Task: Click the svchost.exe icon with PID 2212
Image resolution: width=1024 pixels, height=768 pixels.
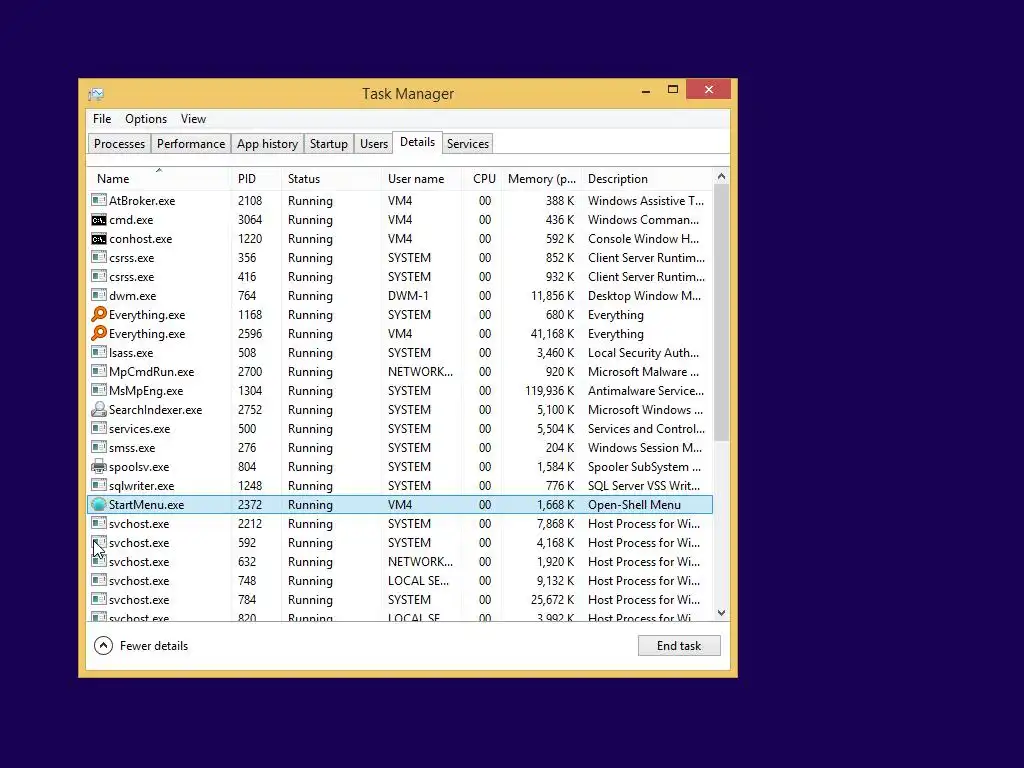Action: (x=99, y=523)
